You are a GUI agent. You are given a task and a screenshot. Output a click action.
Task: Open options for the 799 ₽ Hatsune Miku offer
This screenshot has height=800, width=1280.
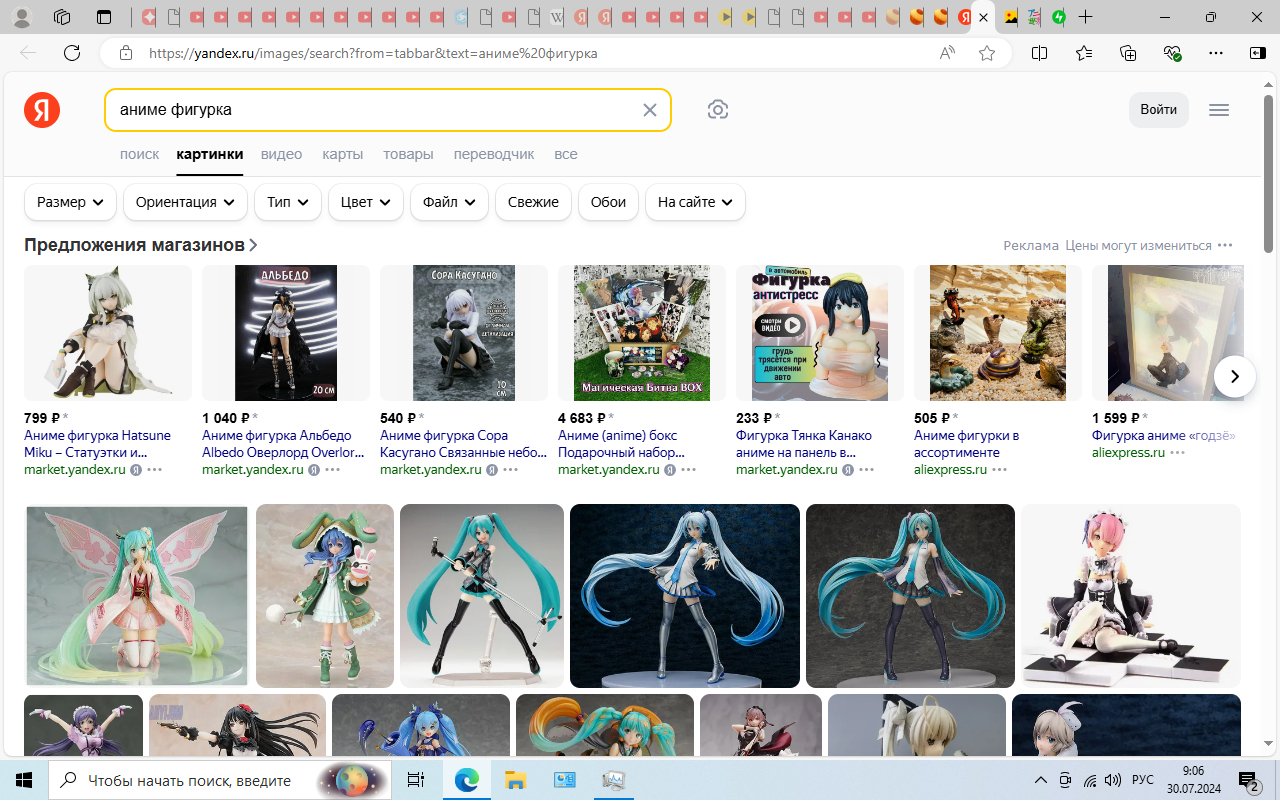pyautogui.click(x=154, y=470)
